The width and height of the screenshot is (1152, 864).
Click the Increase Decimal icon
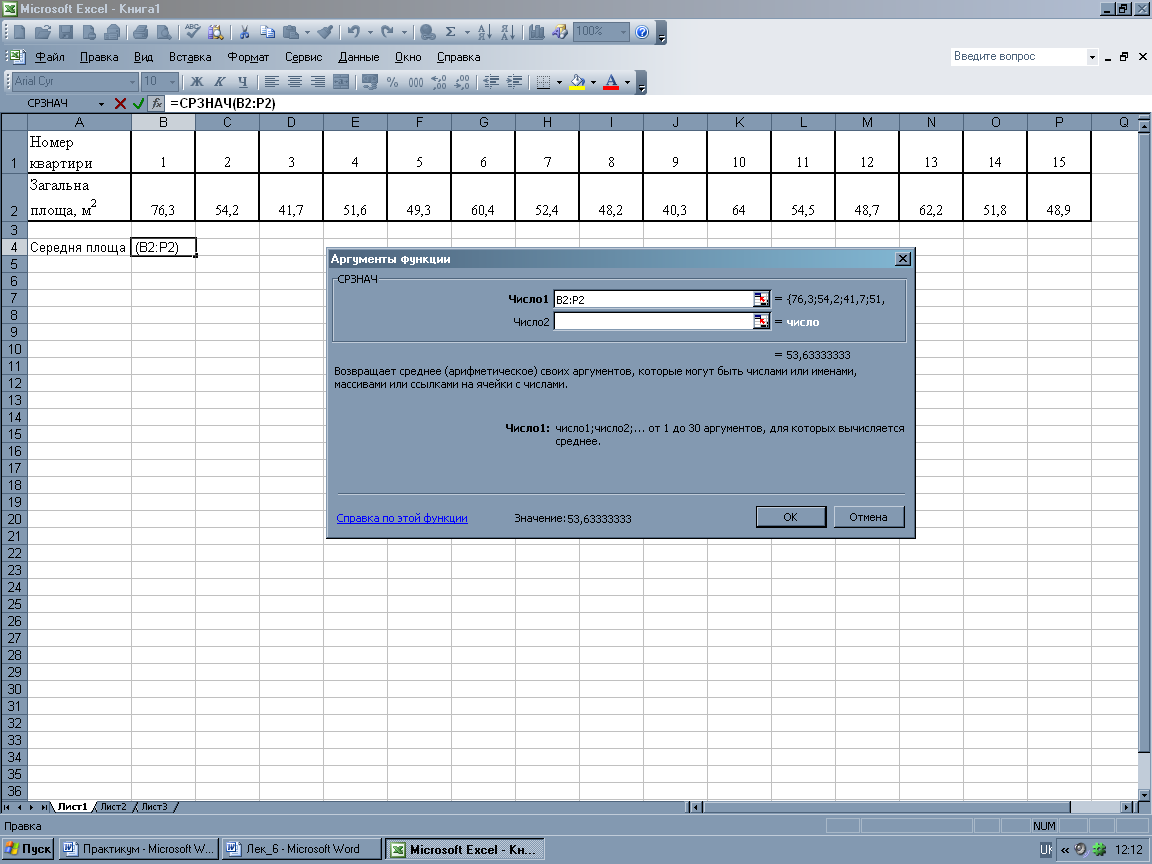point(439,82)
